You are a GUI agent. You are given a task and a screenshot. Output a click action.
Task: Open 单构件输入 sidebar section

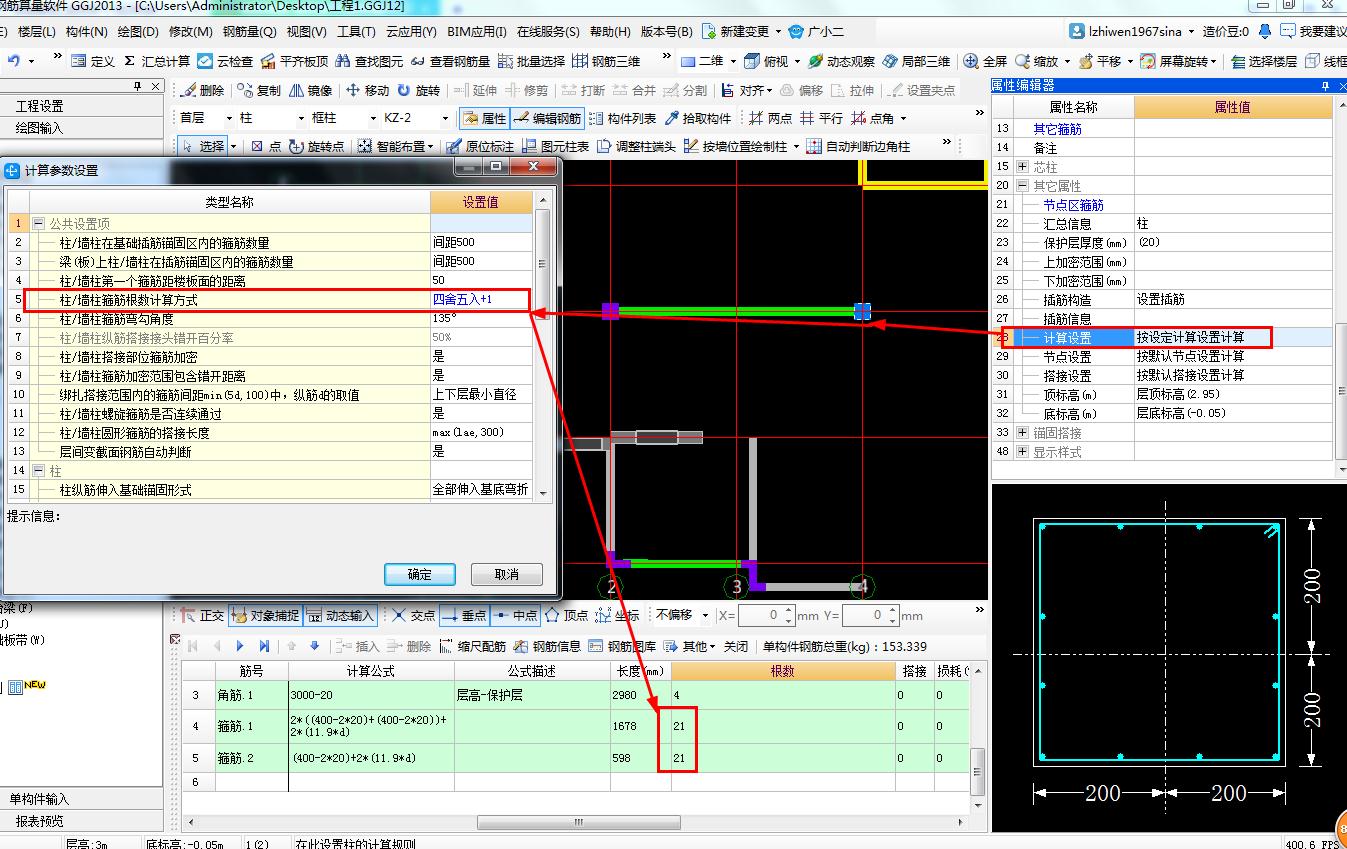pyautogui.click(x=81, y=799)
